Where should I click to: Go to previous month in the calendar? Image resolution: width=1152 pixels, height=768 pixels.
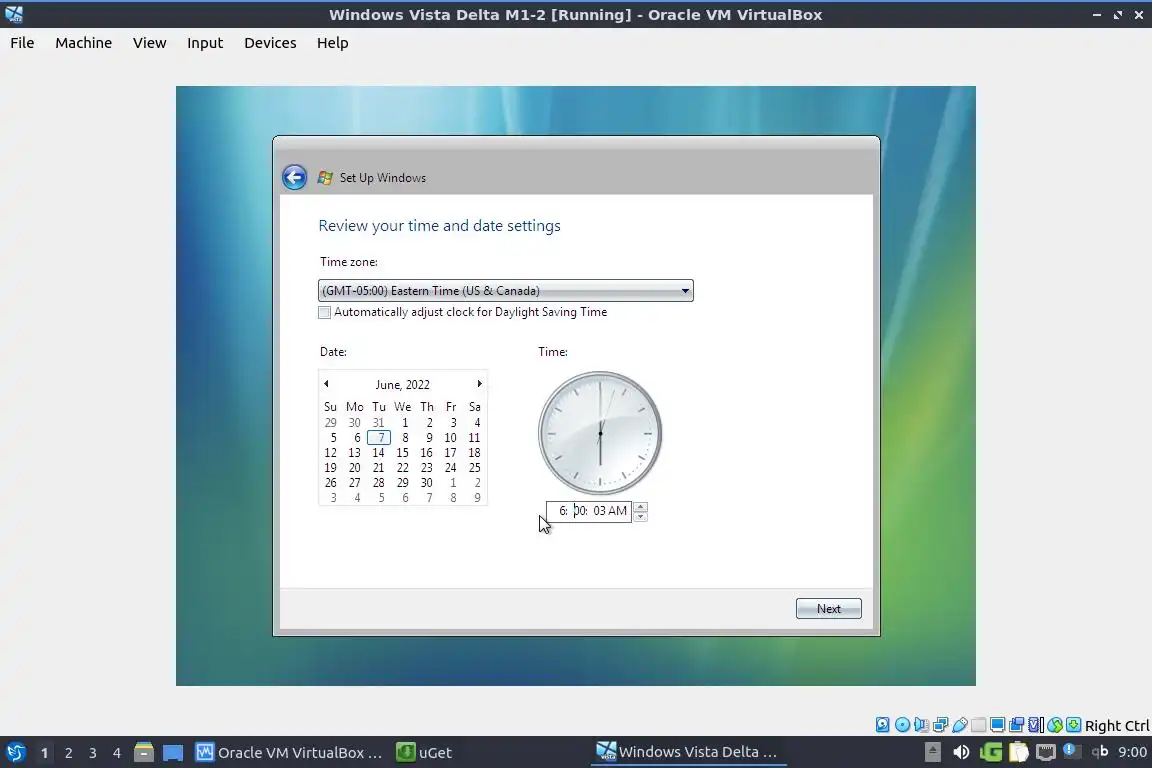[326, 384]
